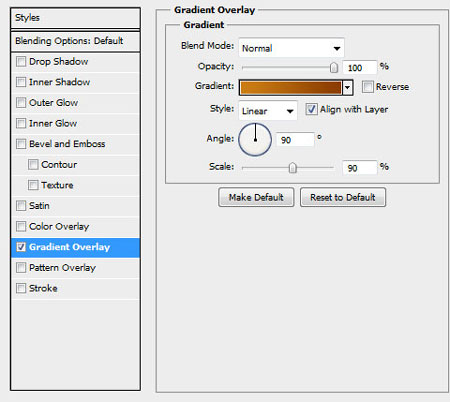This screenshot has height=402, width=450.
Task: Check the Bevel and Emboss box
Action: coord(21,144)
